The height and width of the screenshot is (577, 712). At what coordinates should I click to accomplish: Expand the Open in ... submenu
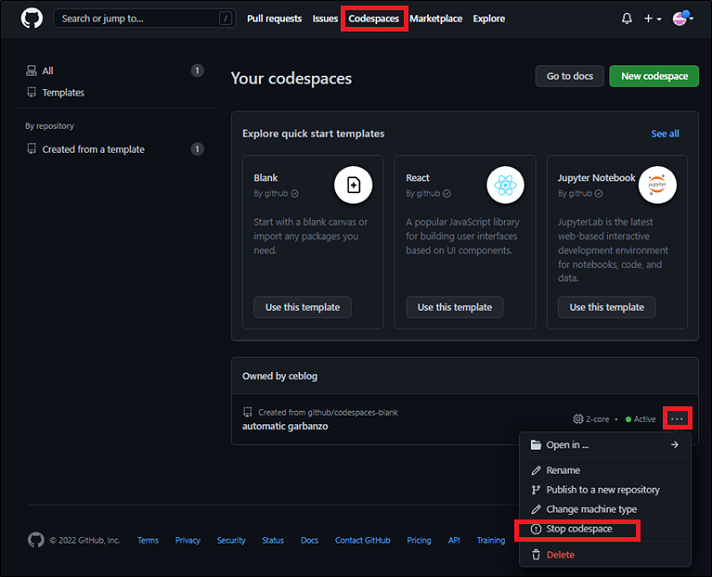605,445
